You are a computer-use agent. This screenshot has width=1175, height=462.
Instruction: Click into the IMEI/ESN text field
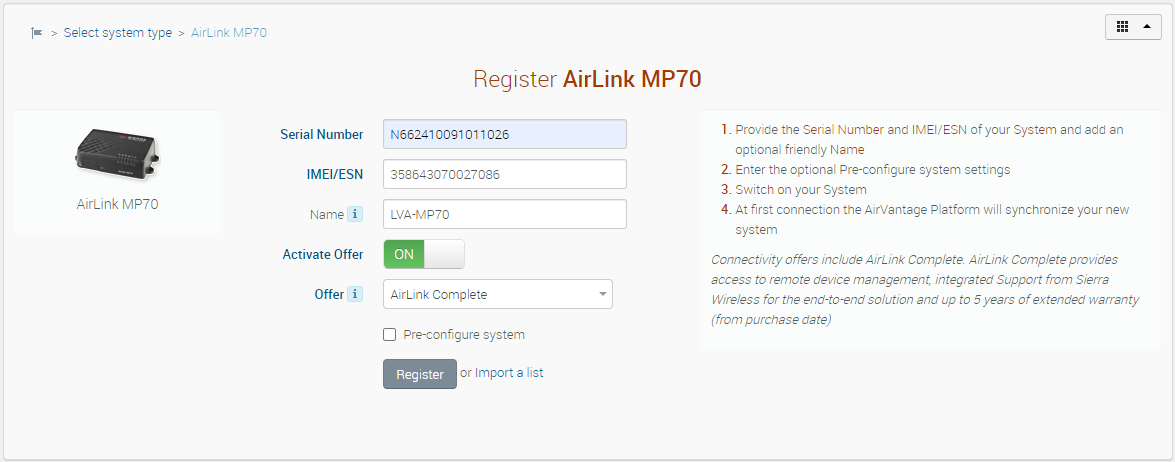[x=505, y=174]
